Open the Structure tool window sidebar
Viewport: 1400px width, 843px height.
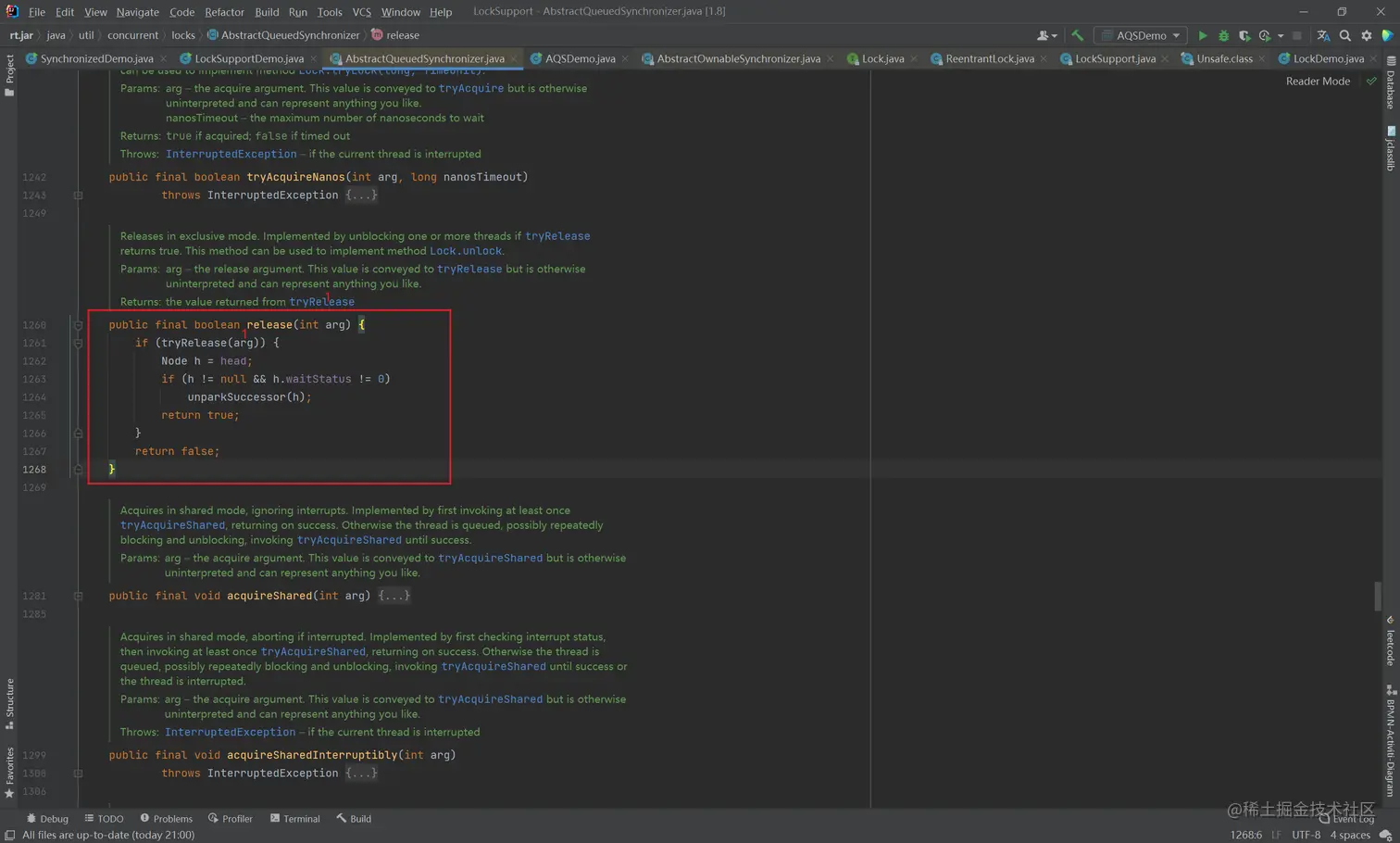click(9, 704)
